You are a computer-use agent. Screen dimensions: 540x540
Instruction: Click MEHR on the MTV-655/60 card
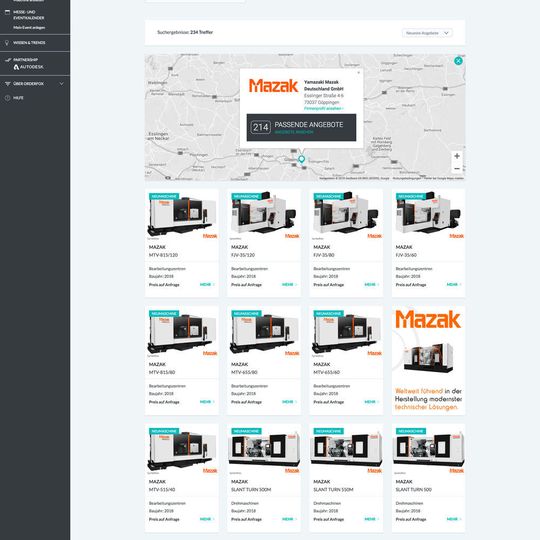[x=372, y=402]
